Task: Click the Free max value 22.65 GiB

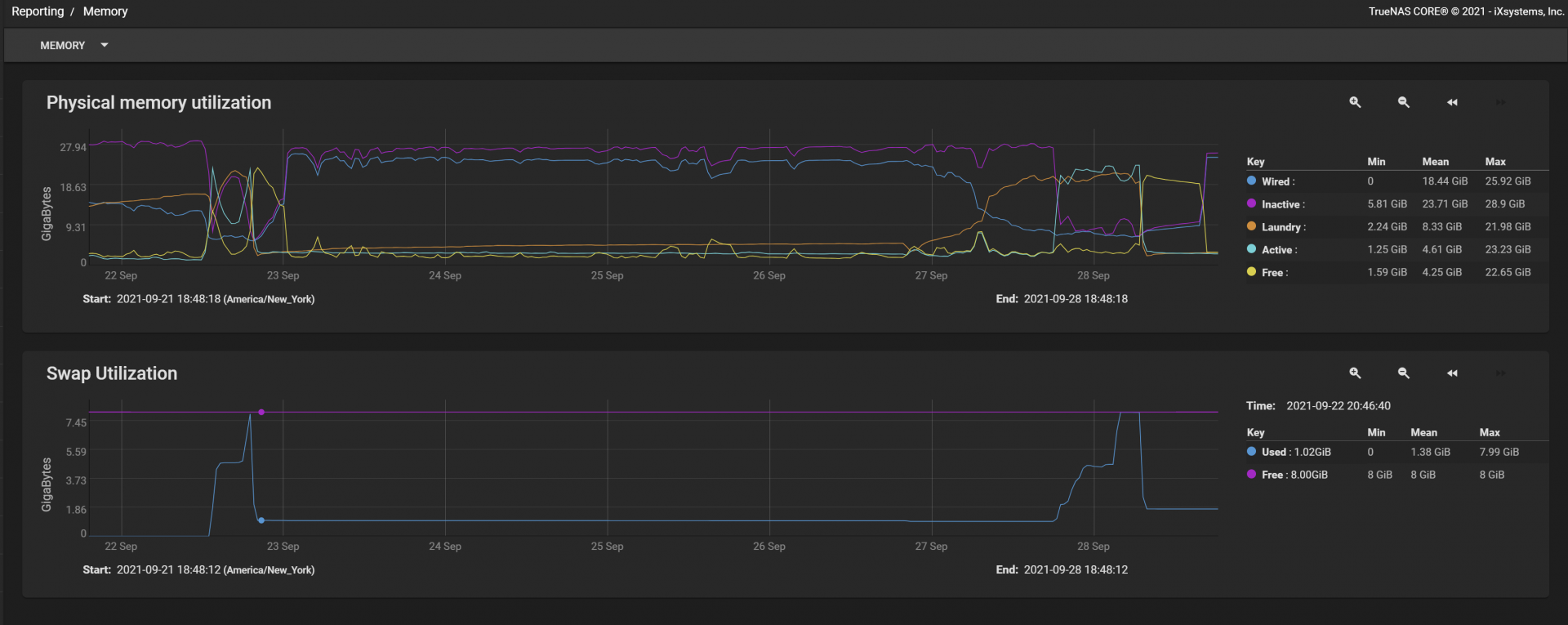Action: click(1508, 273)
